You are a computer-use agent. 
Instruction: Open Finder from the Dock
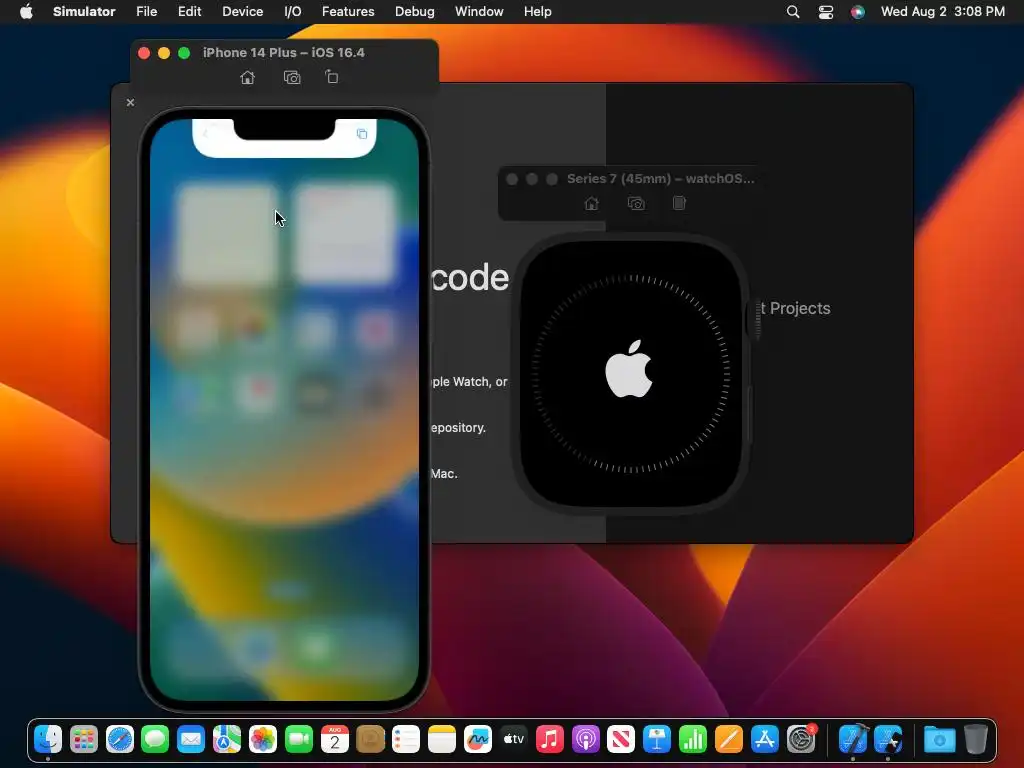48,739
